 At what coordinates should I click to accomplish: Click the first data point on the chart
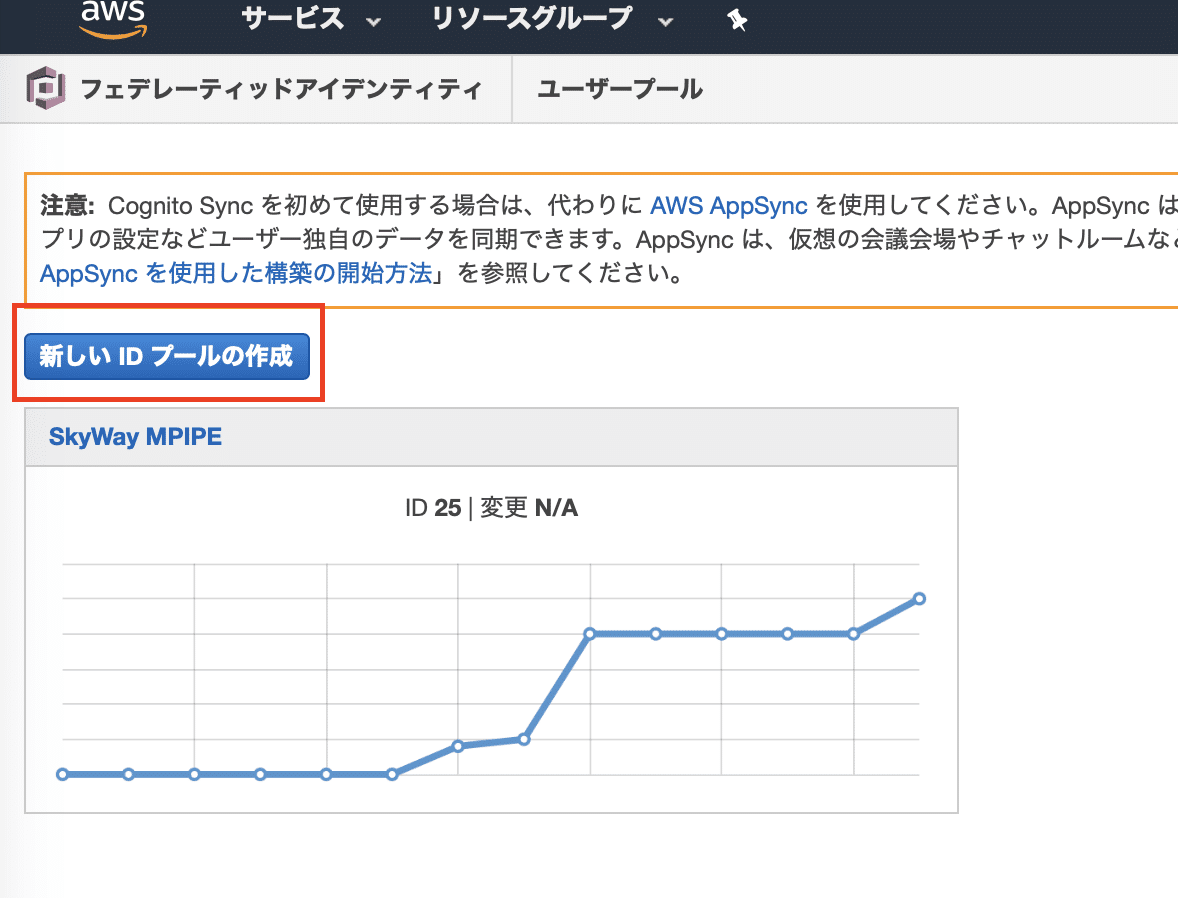(x=63, y=773)
